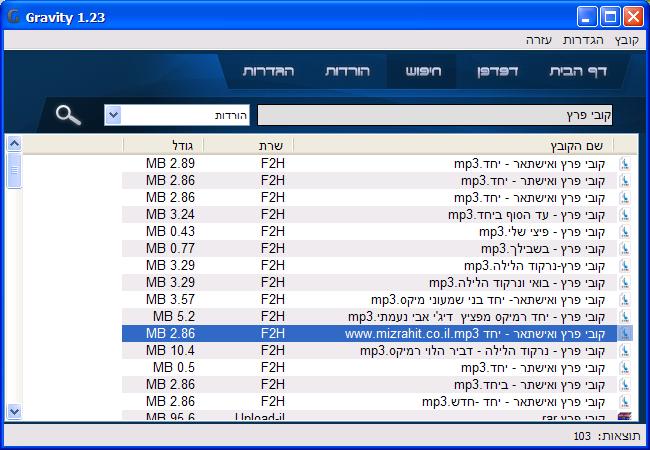Click the 'MB 10.4' size cell
650x450 pixels.
[170, 351]
